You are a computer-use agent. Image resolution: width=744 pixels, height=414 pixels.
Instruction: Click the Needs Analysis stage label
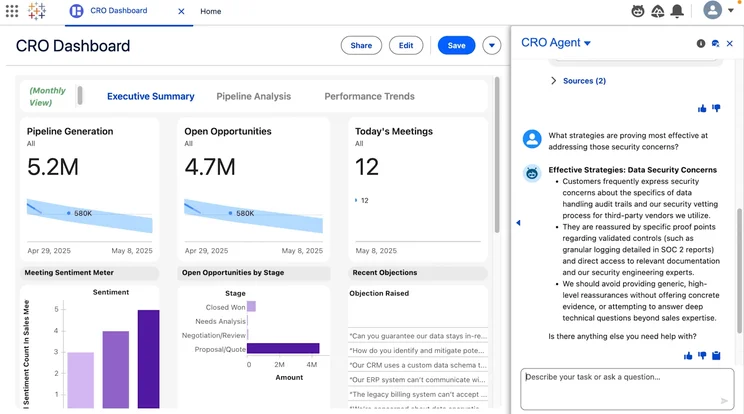coord(220,322)
